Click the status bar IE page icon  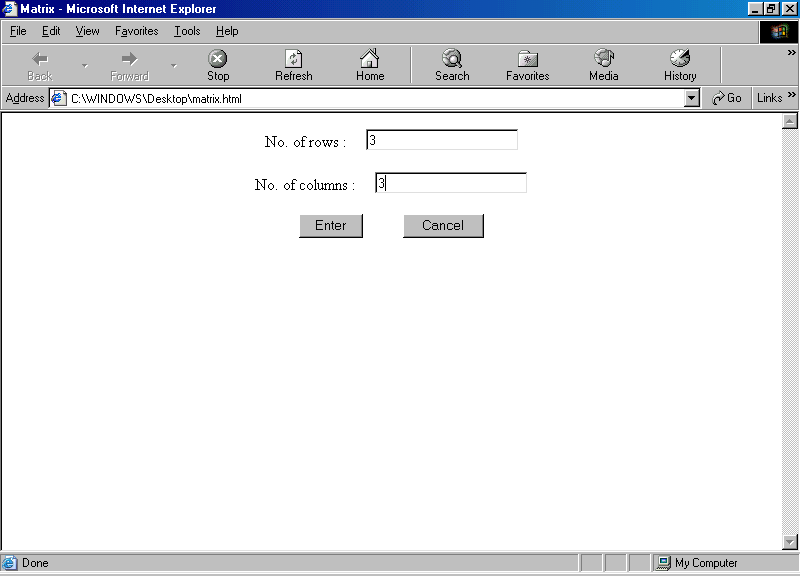[x=10, y=563]
